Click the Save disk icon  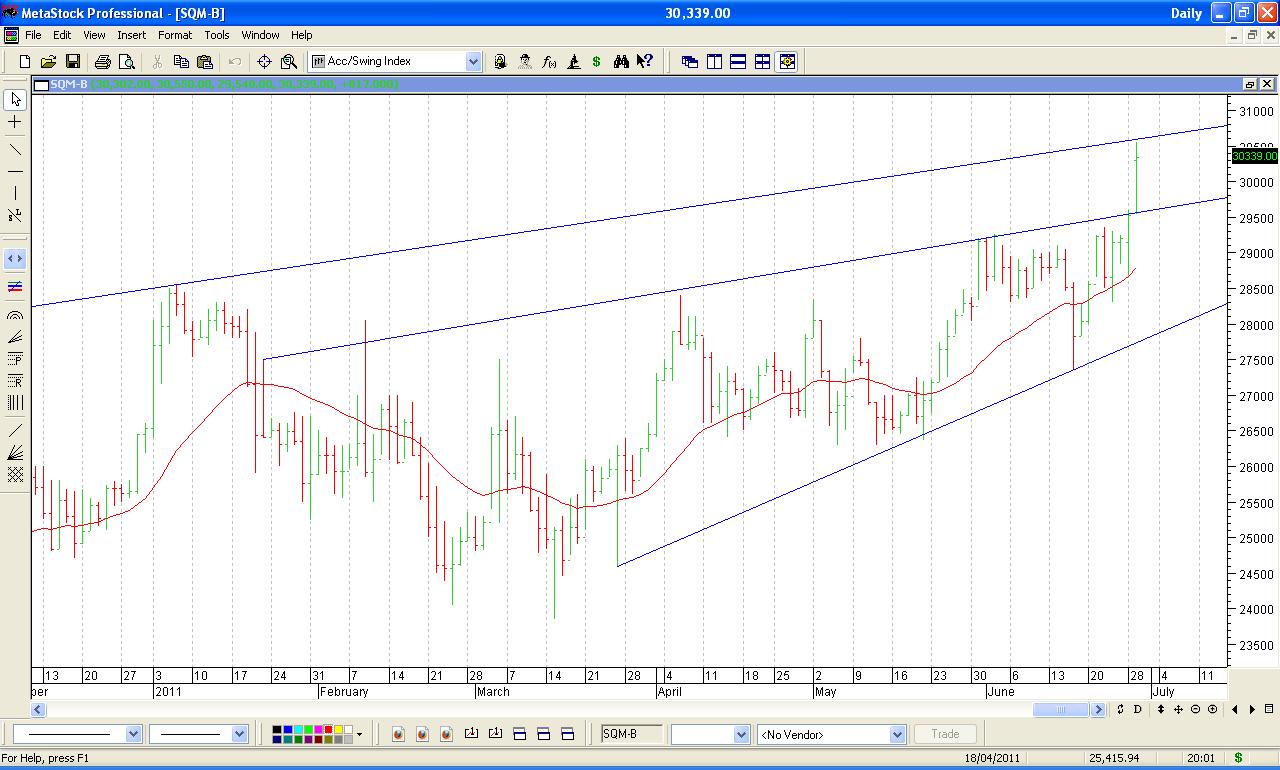click(x=73, y=62)
